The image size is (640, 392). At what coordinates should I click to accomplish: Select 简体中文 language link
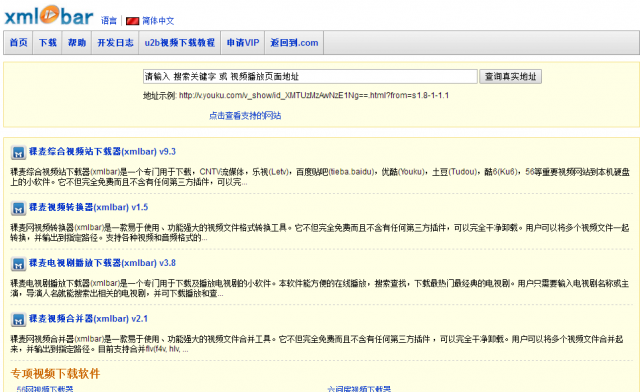(x=158, y=21)
